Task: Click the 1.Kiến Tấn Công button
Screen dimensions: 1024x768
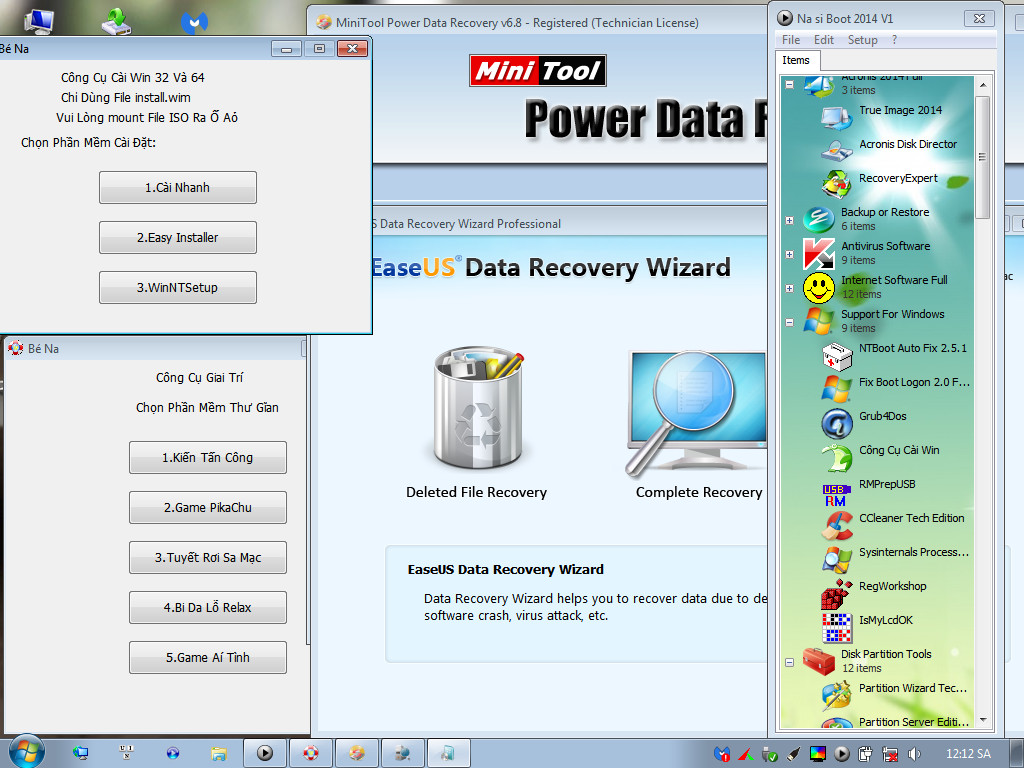Action: (x=208, y=457)
